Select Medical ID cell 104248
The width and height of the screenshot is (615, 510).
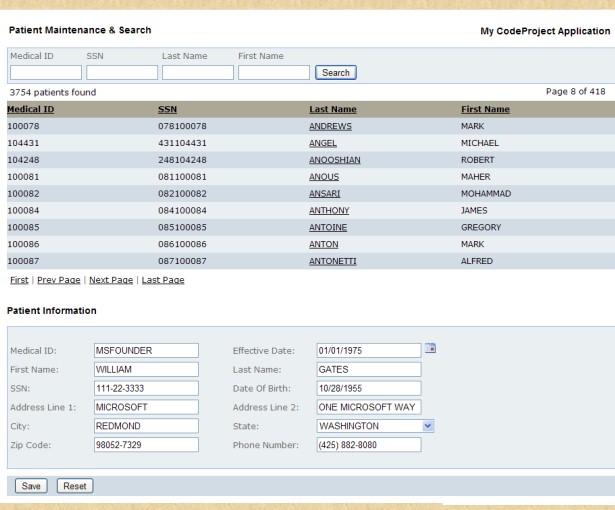pyautogui.click(x=24, y=160)
